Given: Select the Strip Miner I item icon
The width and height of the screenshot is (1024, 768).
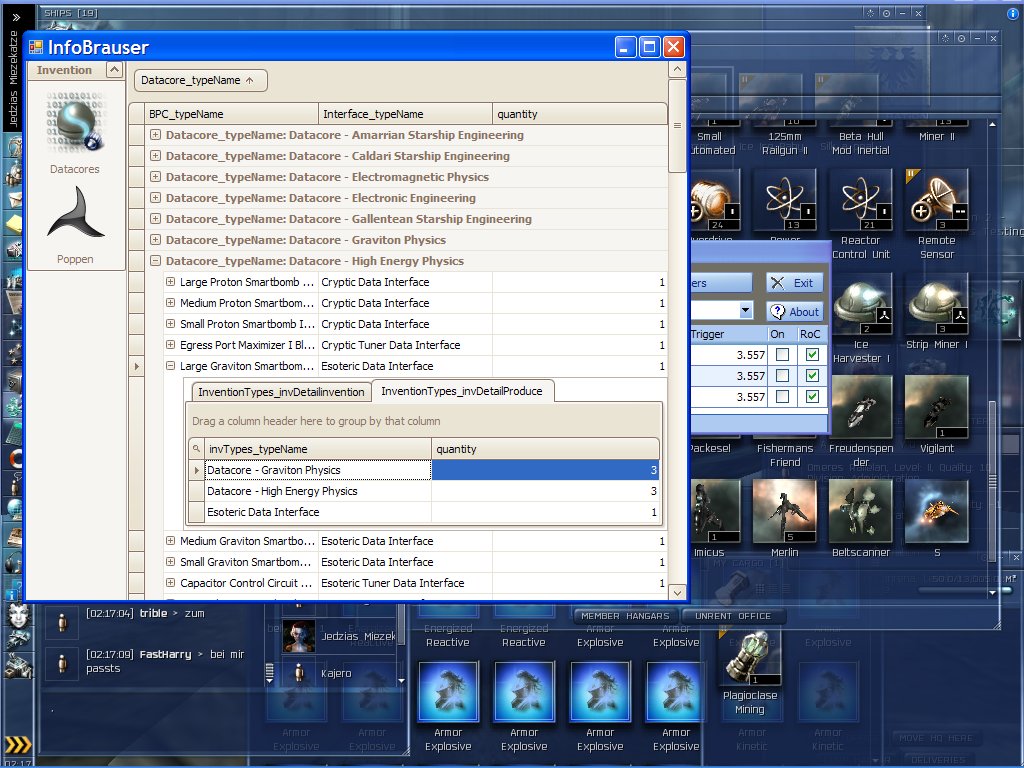Looking at the screenshot, I should [x=936, y=304].
